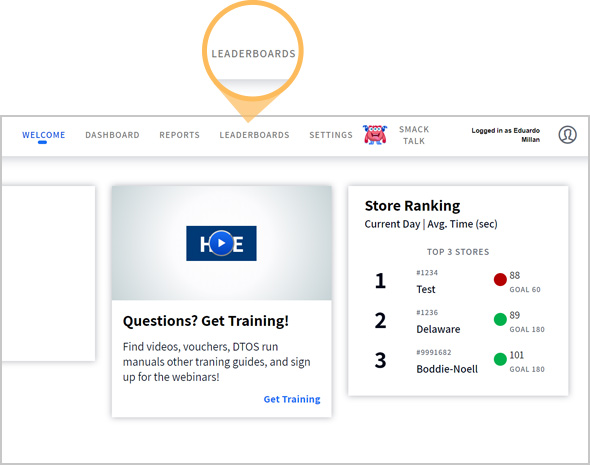Screen dimensions: 590x465
Task: Click 'Logged in as Eduardo Millan' text
Action: [x=505, y=135]
